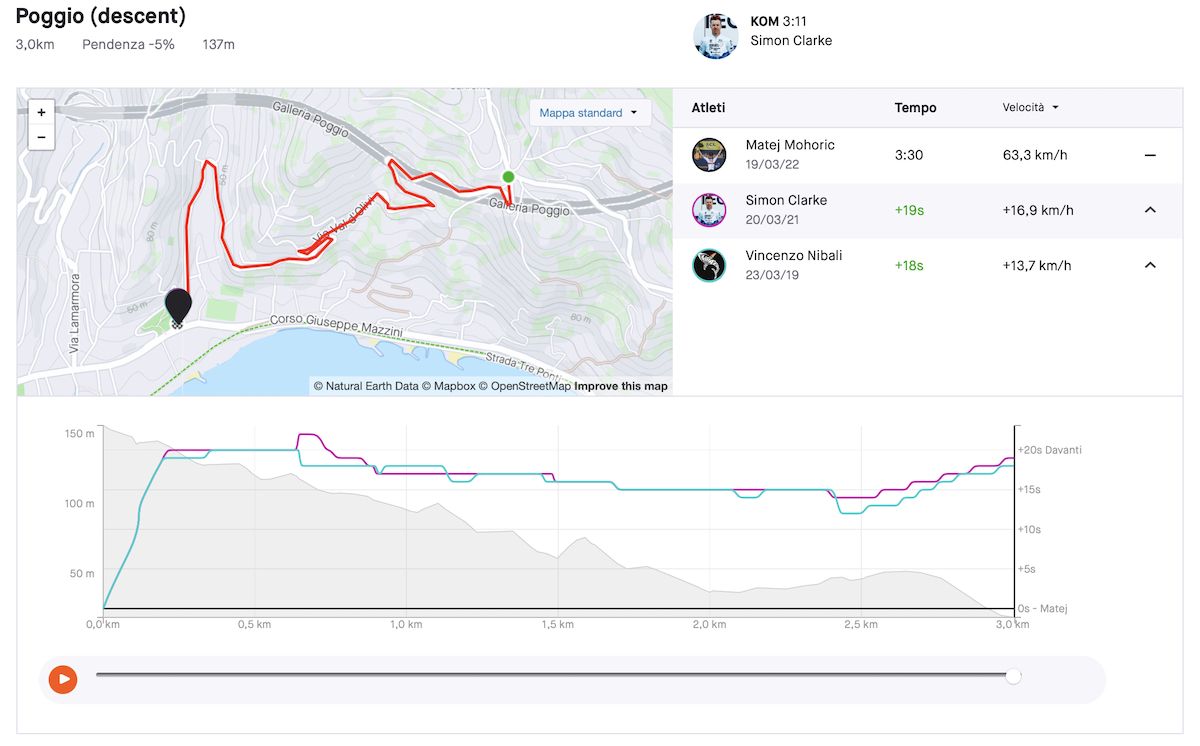The image size is (1200, 746).
Task: Click Vincenzo Nibali's avatar icon
Action: 709,265
